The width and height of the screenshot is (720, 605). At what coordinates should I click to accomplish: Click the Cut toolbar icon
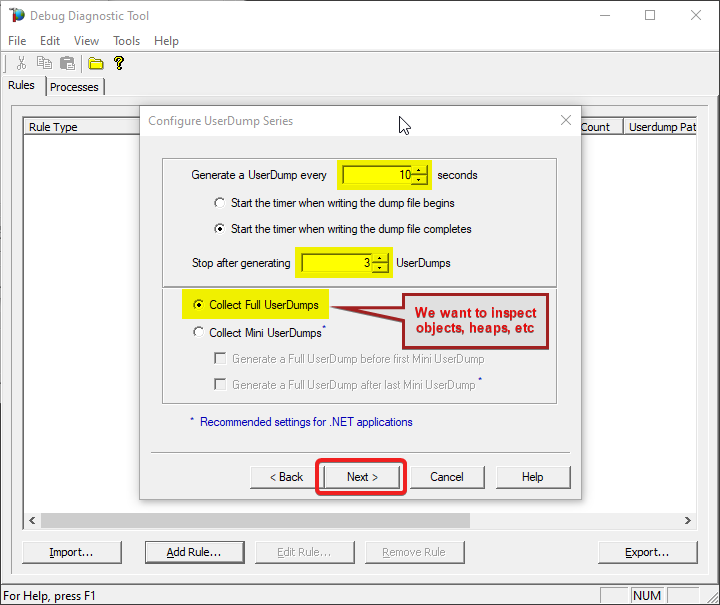(21, 63)
